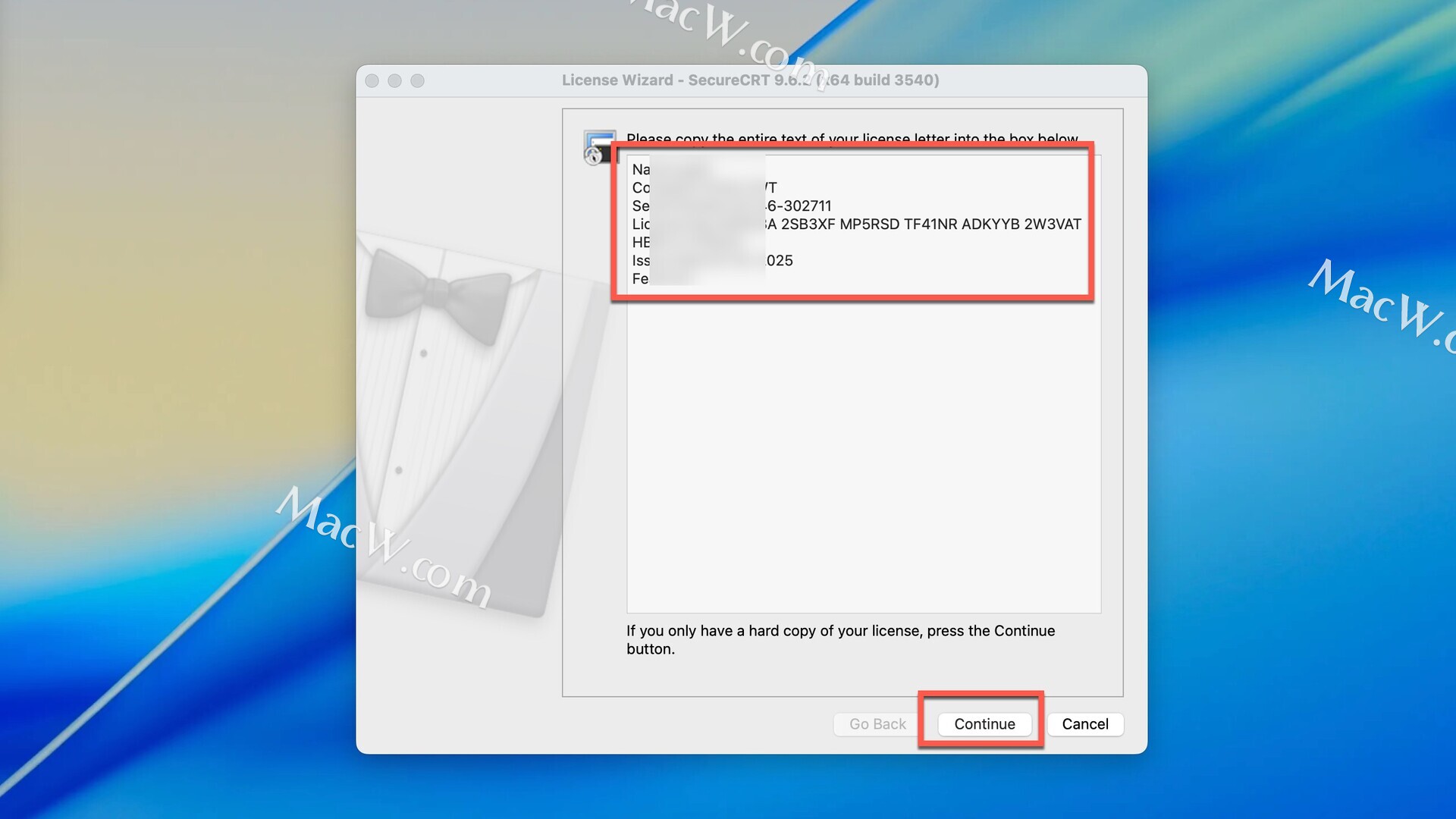This screenshot has width=1456, height=819.
Task: Click the window zoom button
Action: [417, 80]
